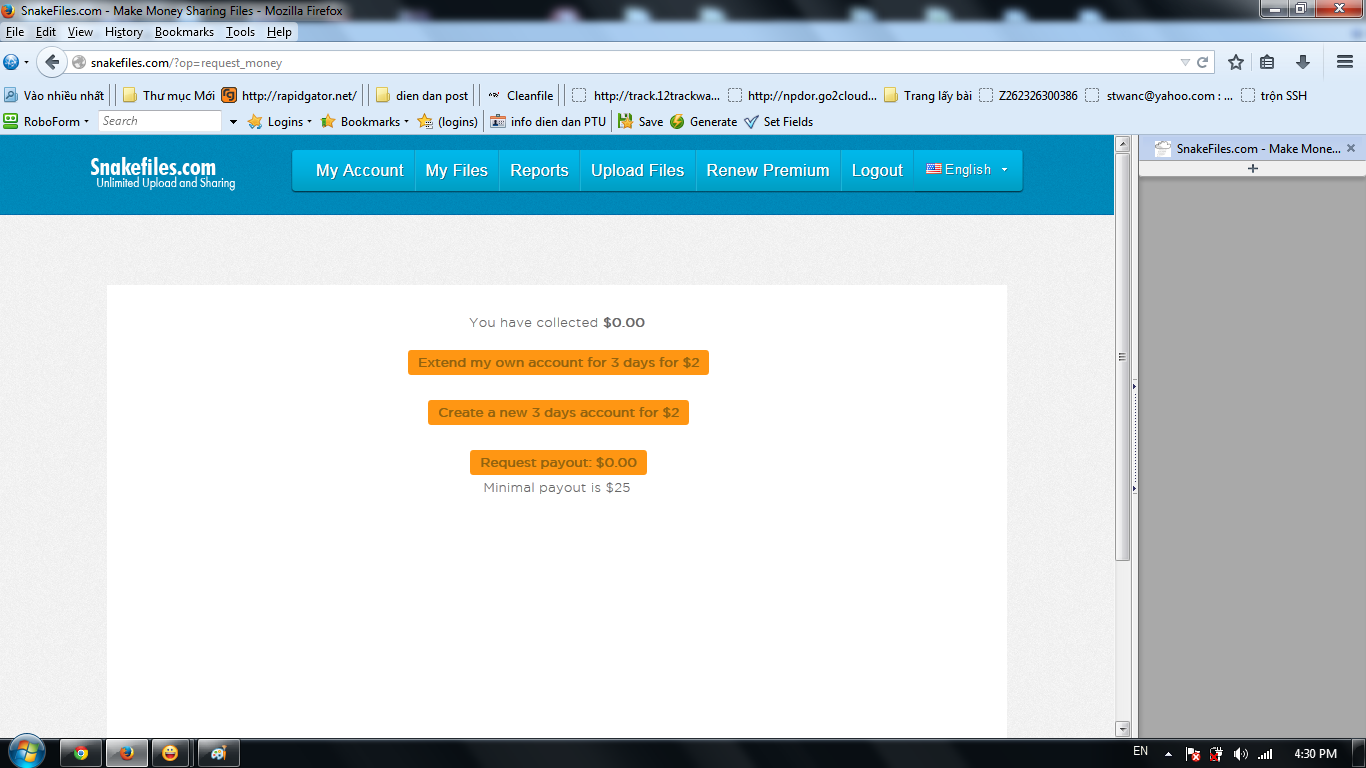Click the RoboForm Search field
This screenshot has width=1366, height=768.
pos(159,121)
